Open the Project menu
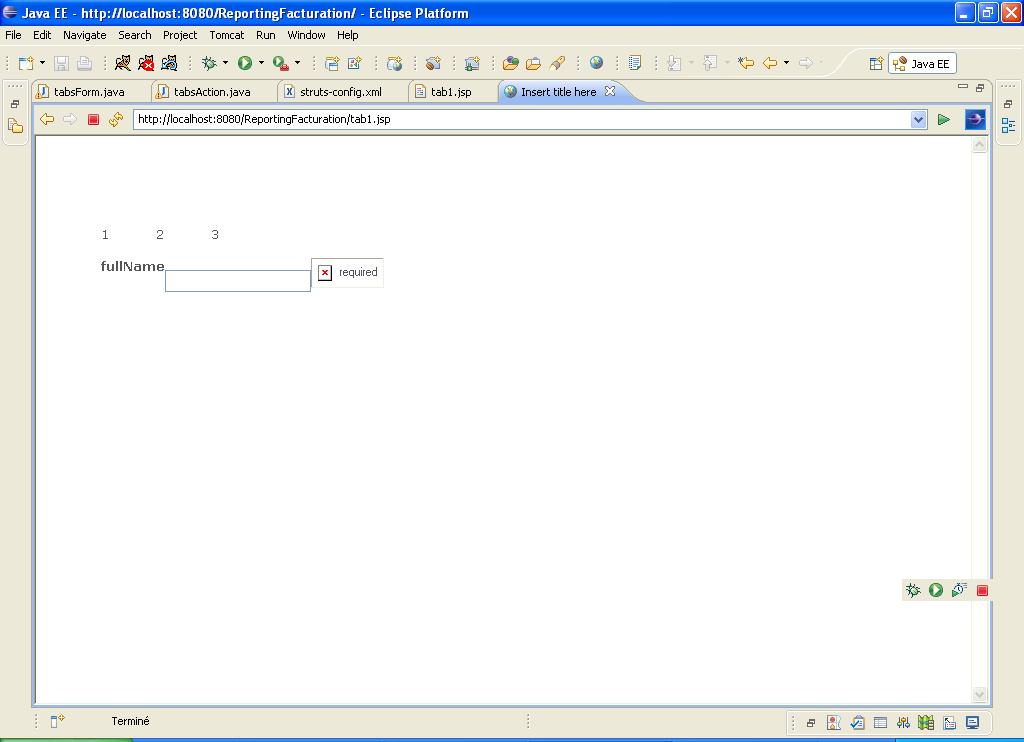This screenshot has width=1024, height=742. click(180, 35)
